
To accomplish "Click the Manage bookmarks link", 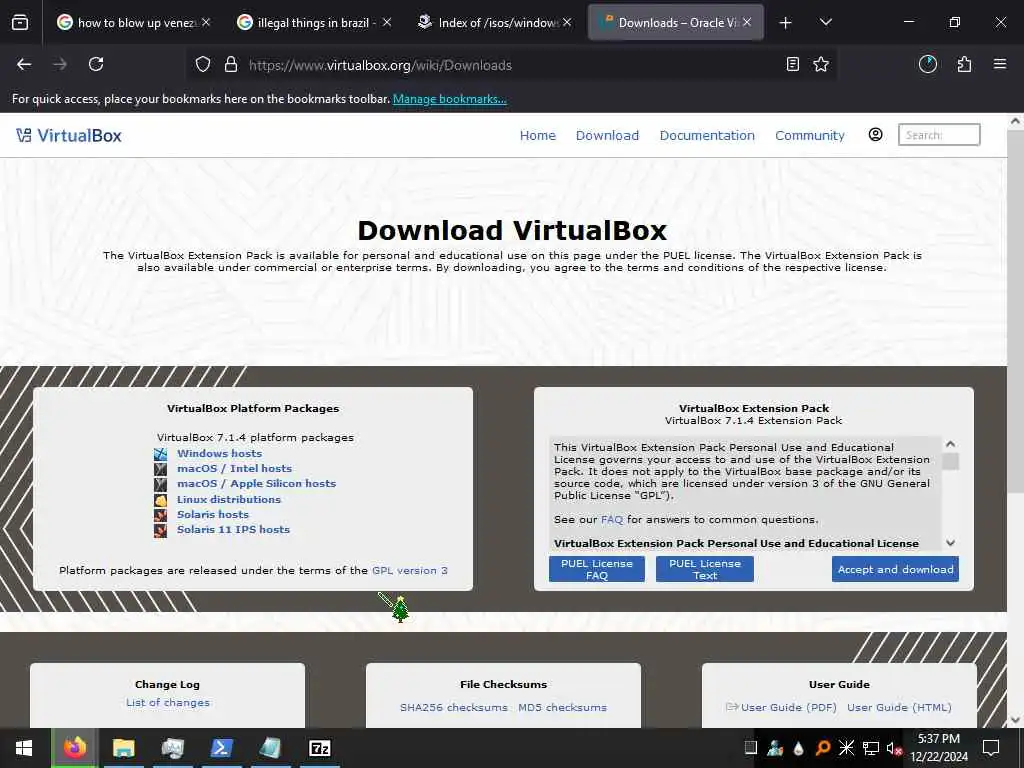I will (449, 99).
